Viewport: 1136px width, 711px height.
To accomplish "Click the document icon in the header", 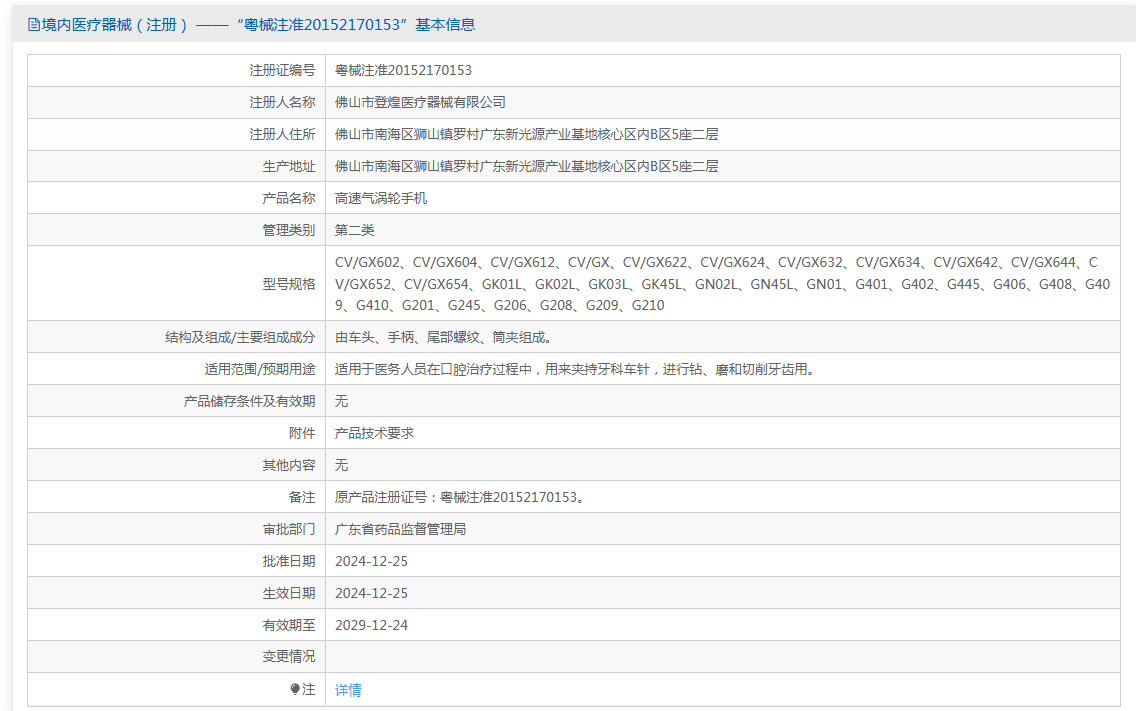I will (x=33, y=25).
